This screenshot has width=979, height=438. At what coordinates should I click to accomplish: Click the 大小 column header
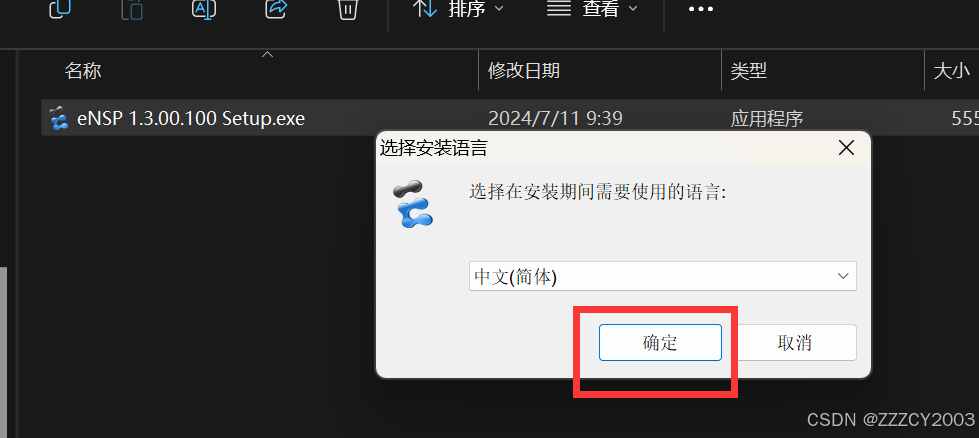tap(952, 71)
